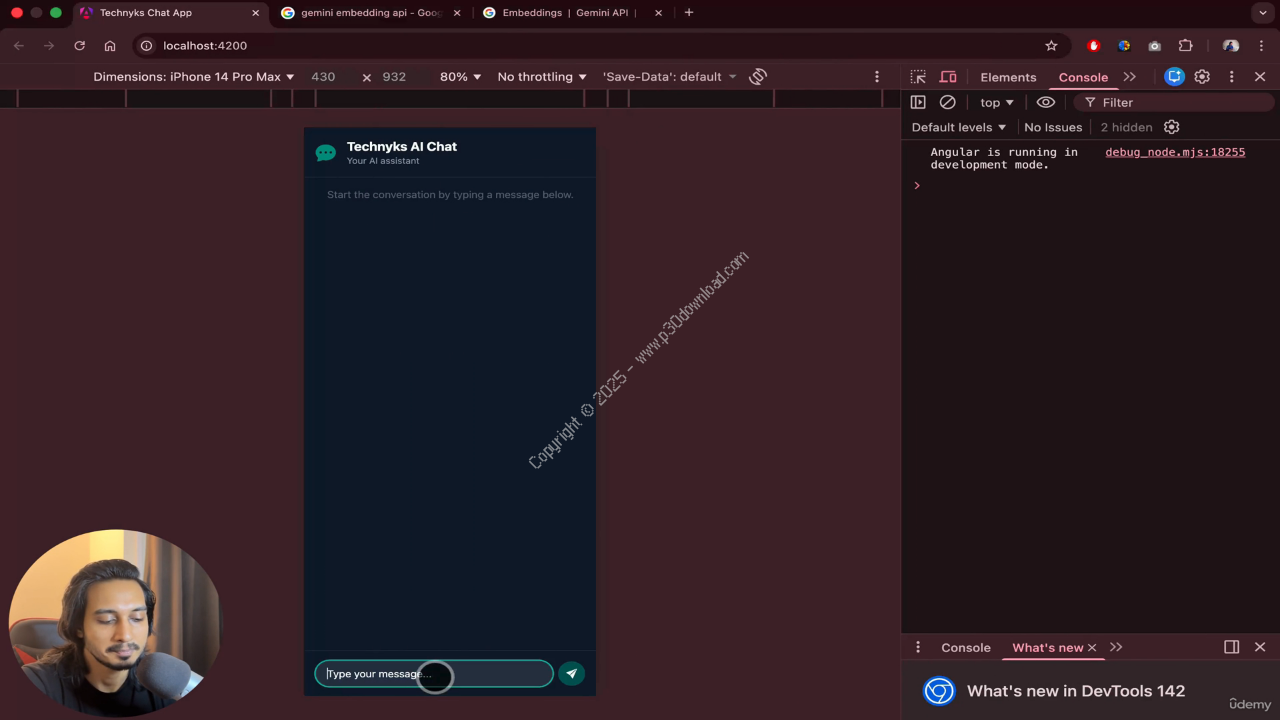Viewport: 1280px width, 720px height.
Task: Open the Dimensions iPhone 14 Pro Max dropdown
Action: tap(193, 77)
